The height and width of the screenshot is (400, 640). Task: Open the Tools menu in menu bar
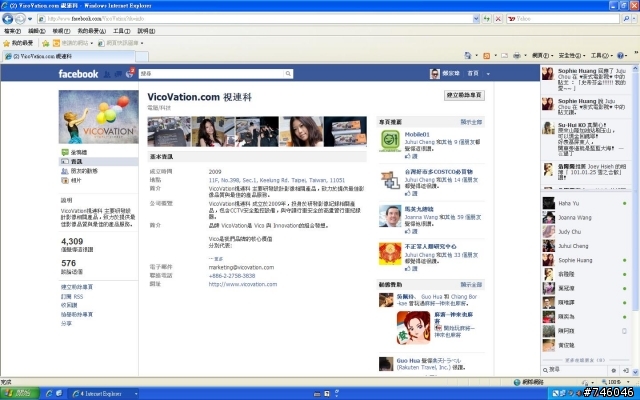pos(121,31)
